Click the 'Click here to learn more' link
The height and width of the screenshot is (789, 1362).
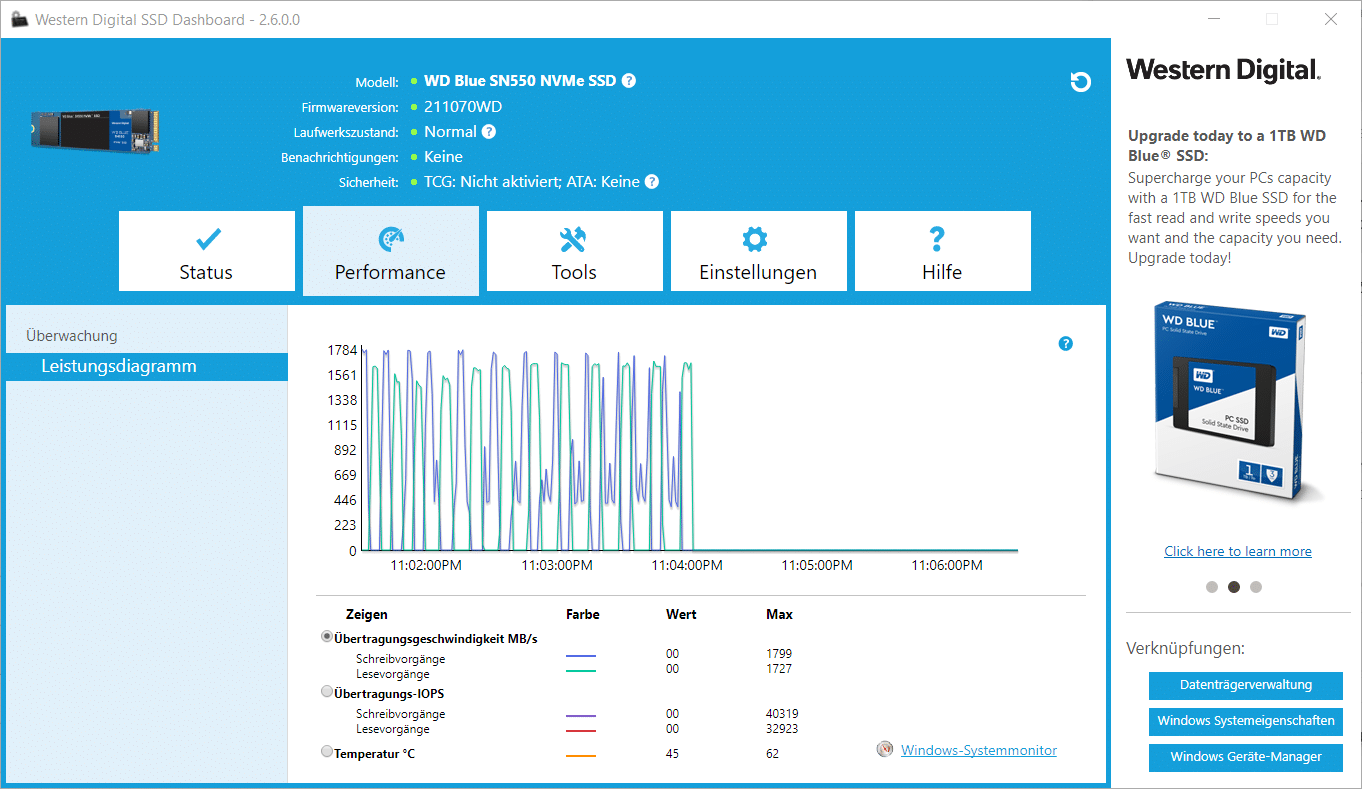pos(1237,551)
